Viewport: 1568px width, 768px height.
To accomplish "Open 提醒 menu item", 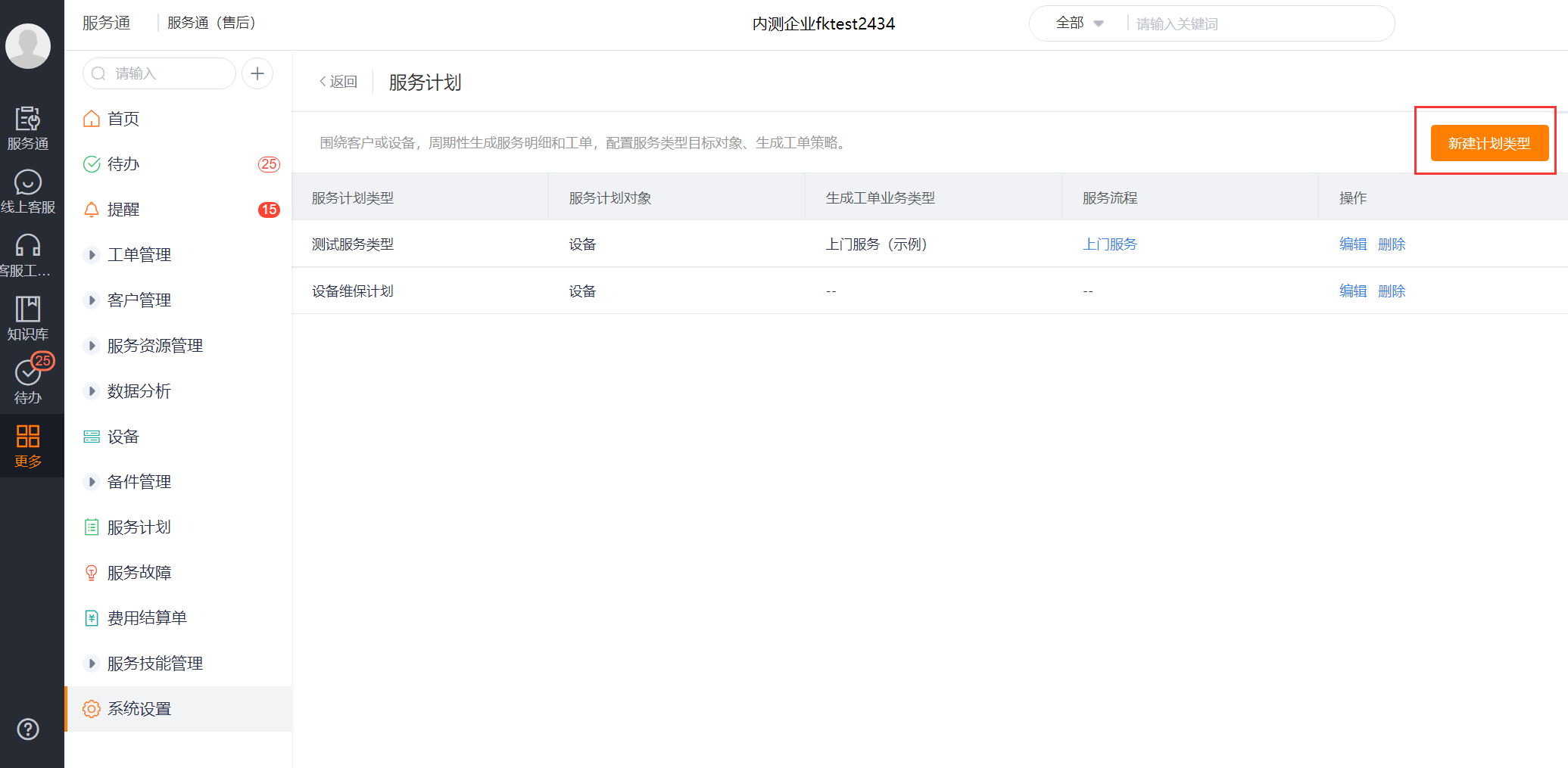I will tap(179, 210).
